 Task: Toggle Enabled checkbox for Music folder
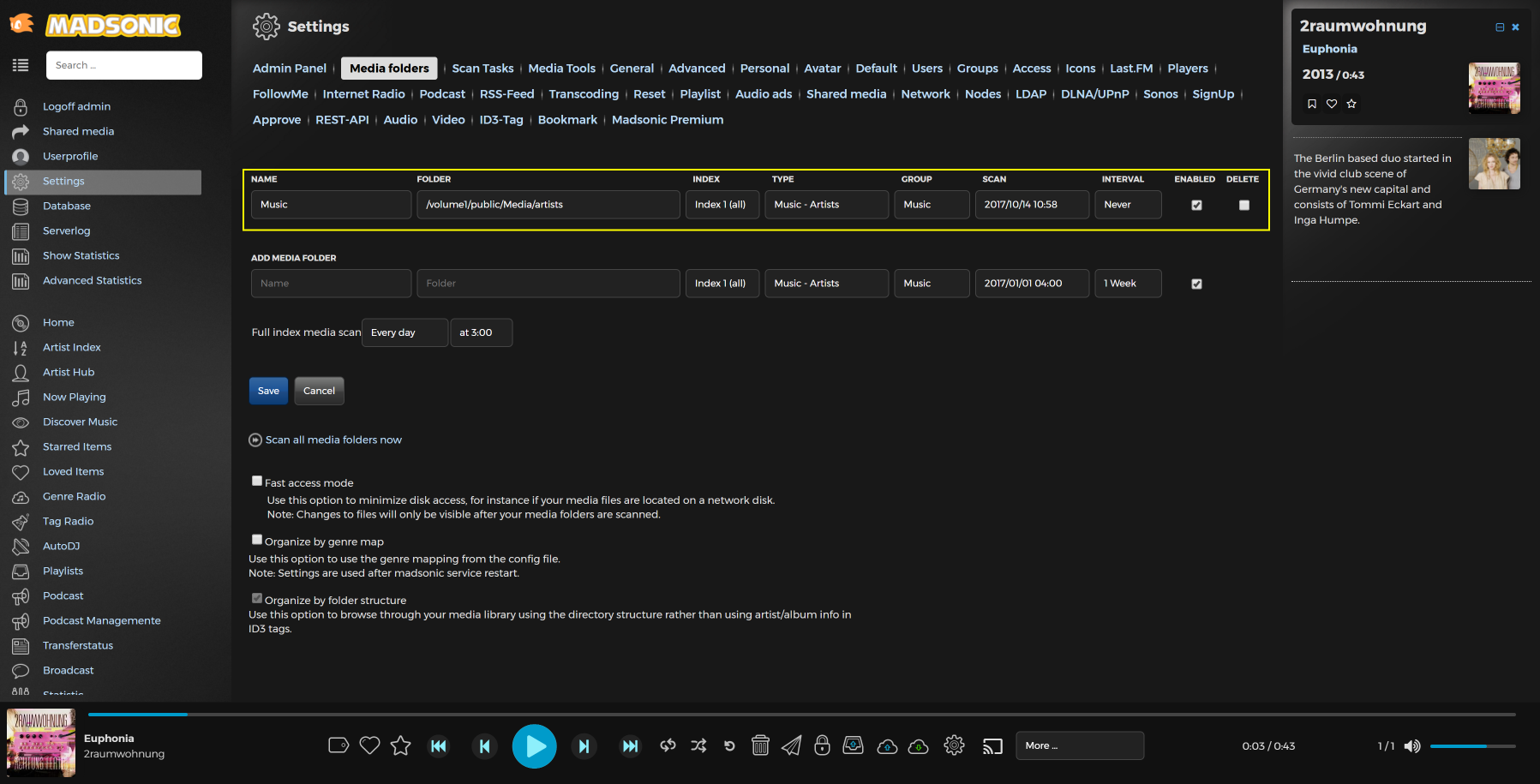point(1196,206)
